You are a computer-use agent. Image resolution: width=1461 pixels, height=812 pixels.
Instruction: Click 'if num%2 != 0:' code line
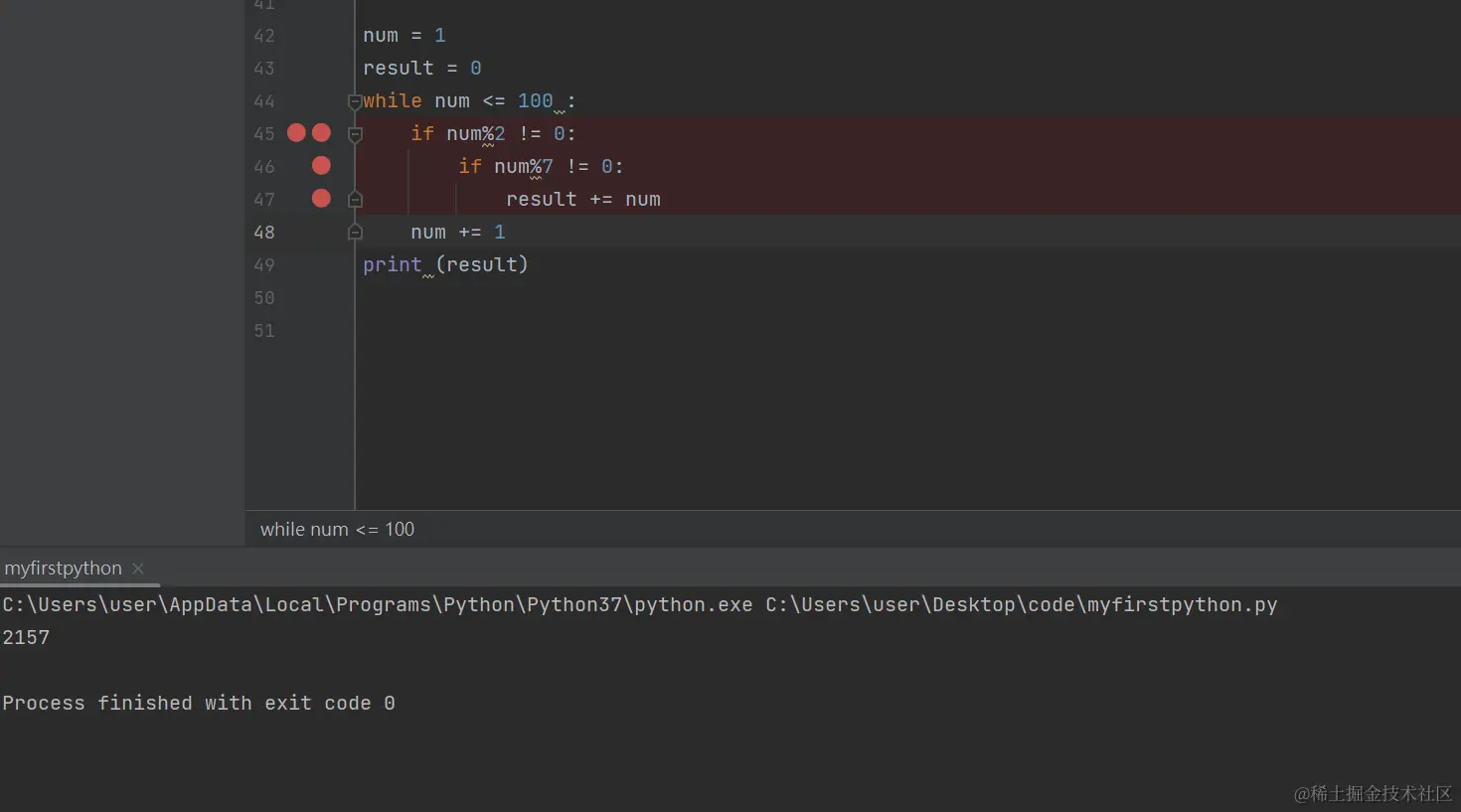pos(493,133)
